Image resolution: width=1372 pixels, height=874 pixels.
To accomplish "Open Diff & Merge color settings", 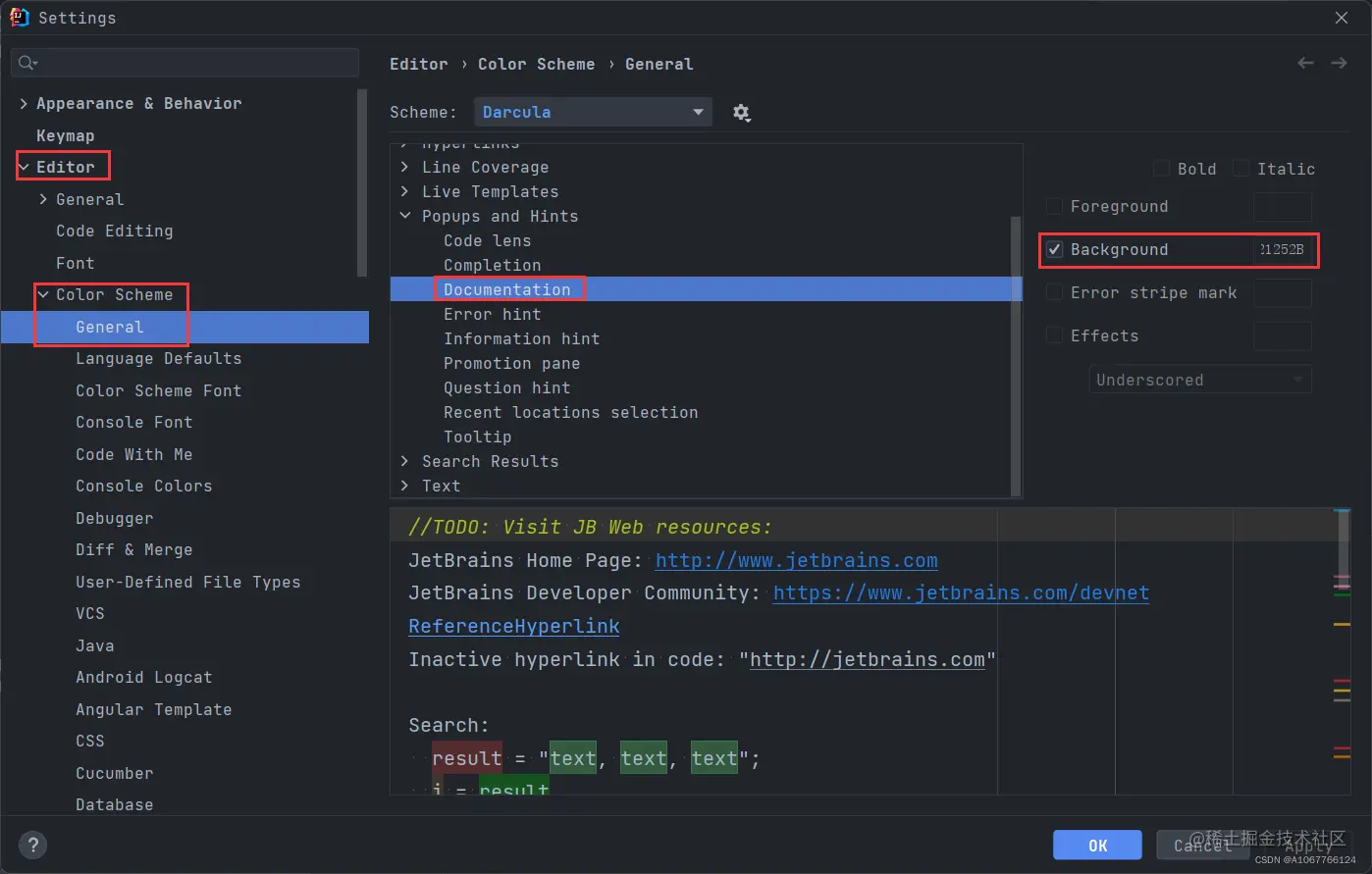I will click(x=134, y=549).
